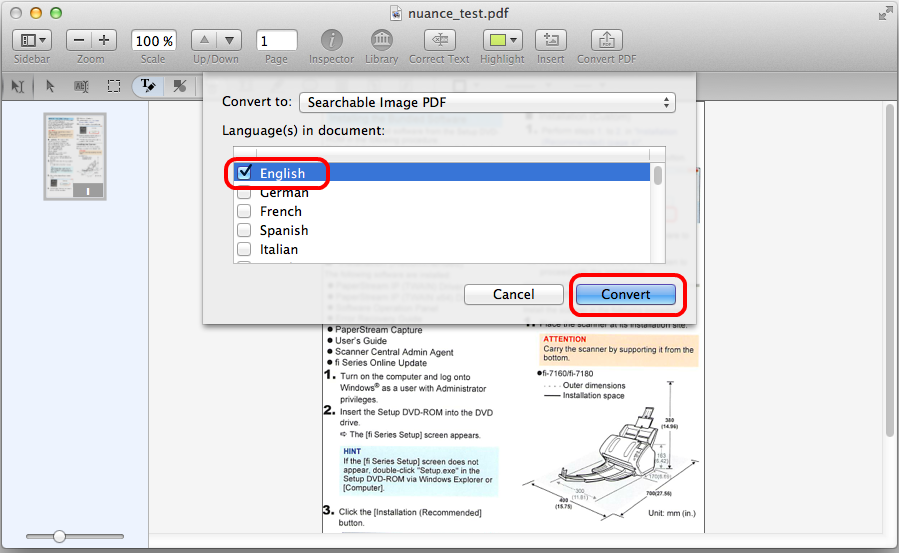The height and width of the screenshot is (553, 899).
Task: Cancel the conversion dialog
Action: [x=513, y=294]
